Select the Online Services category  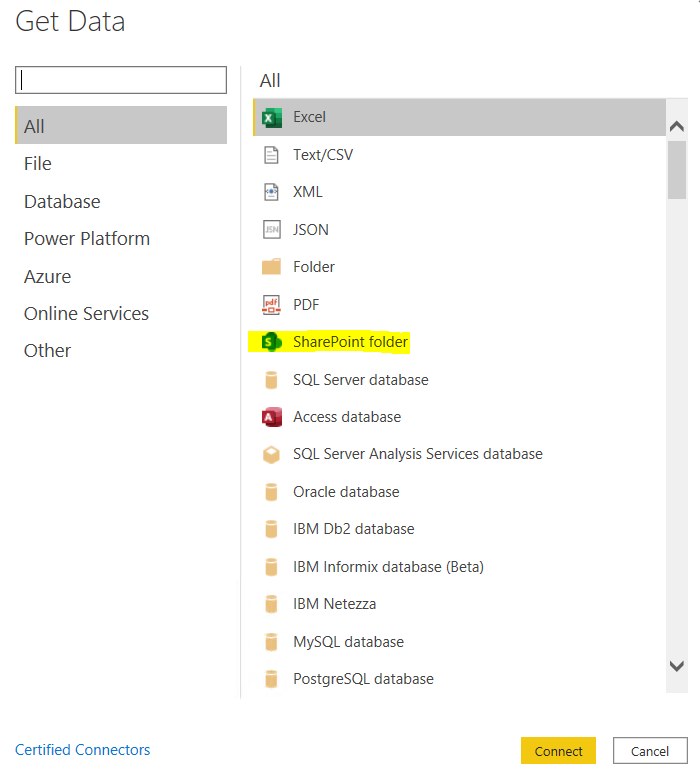coord(87,314)
